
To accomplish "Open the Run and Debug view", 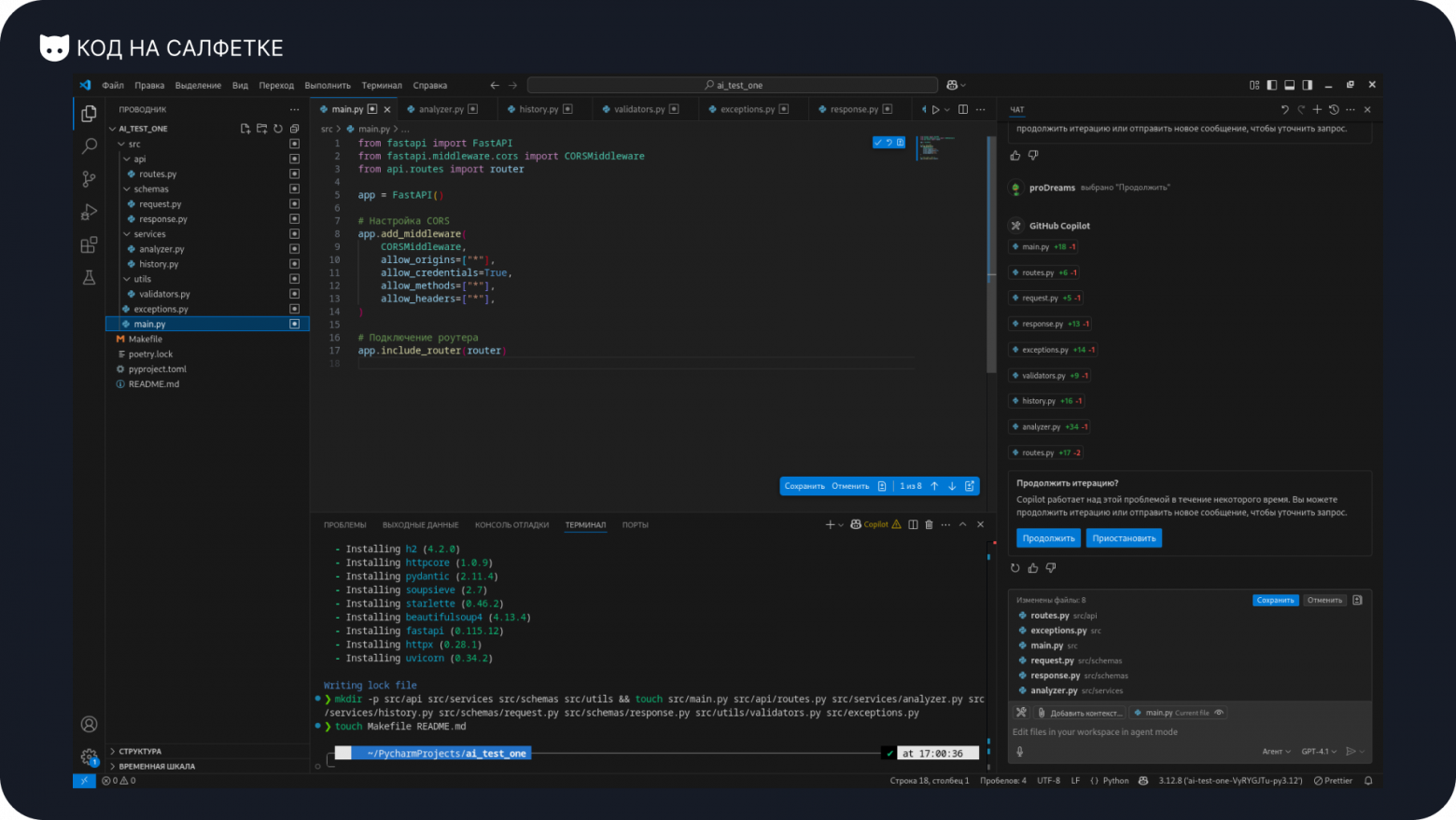I will coord(90,212).
